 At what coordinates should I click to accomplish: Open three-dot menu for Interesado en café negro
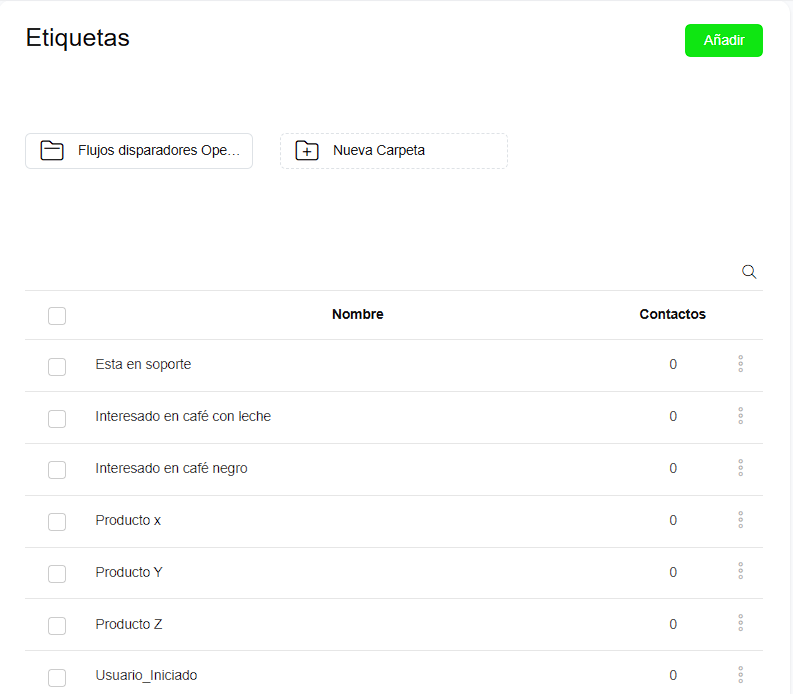(x=740, y=468)
